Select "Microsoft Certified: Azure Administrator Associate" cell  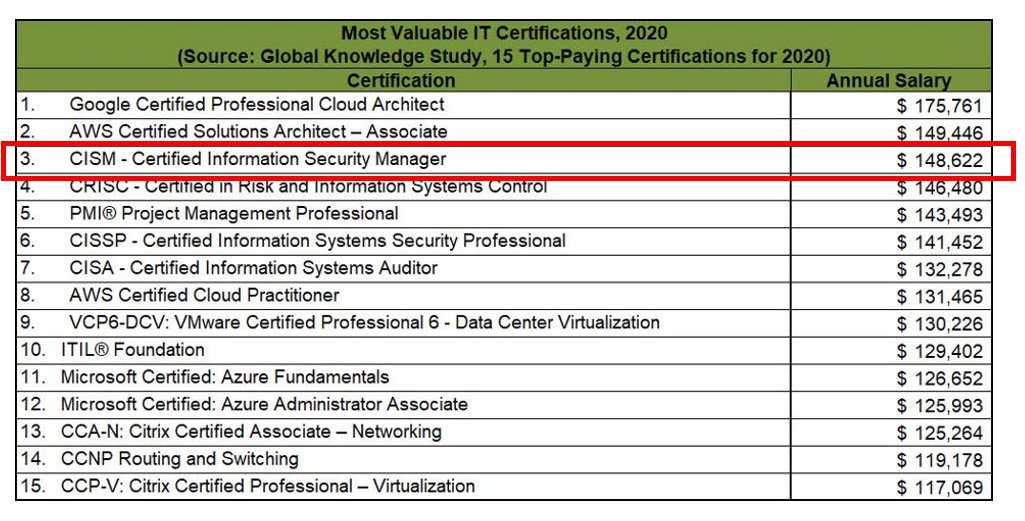tap(403, 405)
